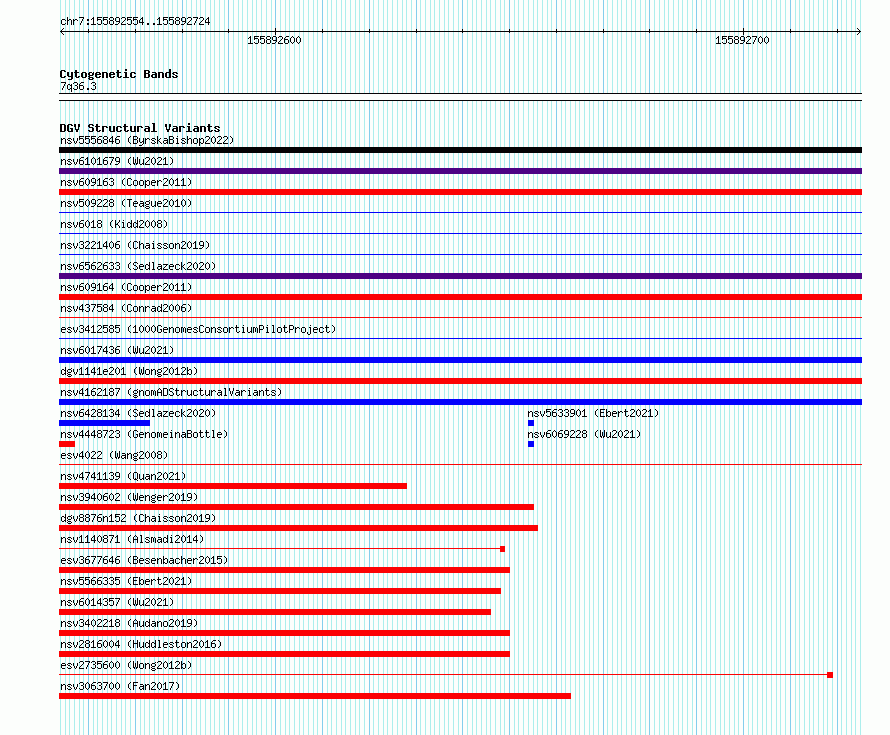The height and width of the screenshot is (735, 890).
Task: Click esv3412585 (1000GenomesConsortiumPilotProject) label
Action: tap(198, 329)
